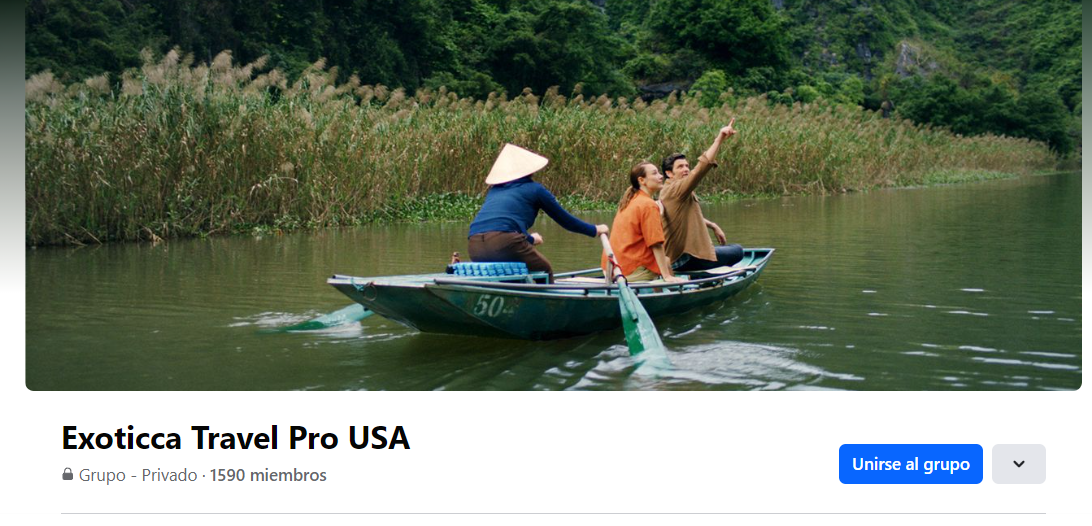The height and width of the screenshot is (526, 1092).
Task: Click the lock privacy icon
Action: pos(68,474)
